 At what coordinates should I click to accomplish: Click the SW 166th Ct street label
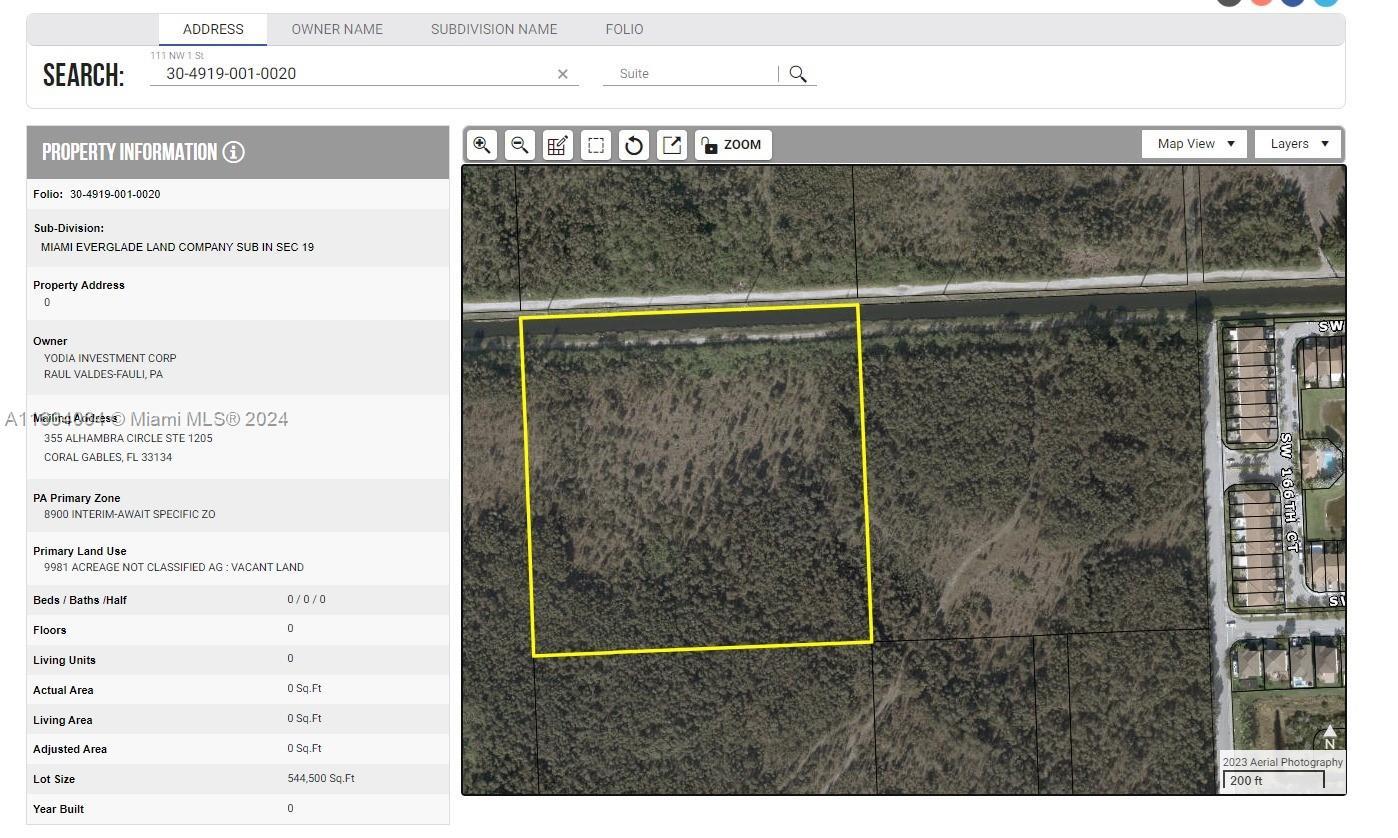1289,492
